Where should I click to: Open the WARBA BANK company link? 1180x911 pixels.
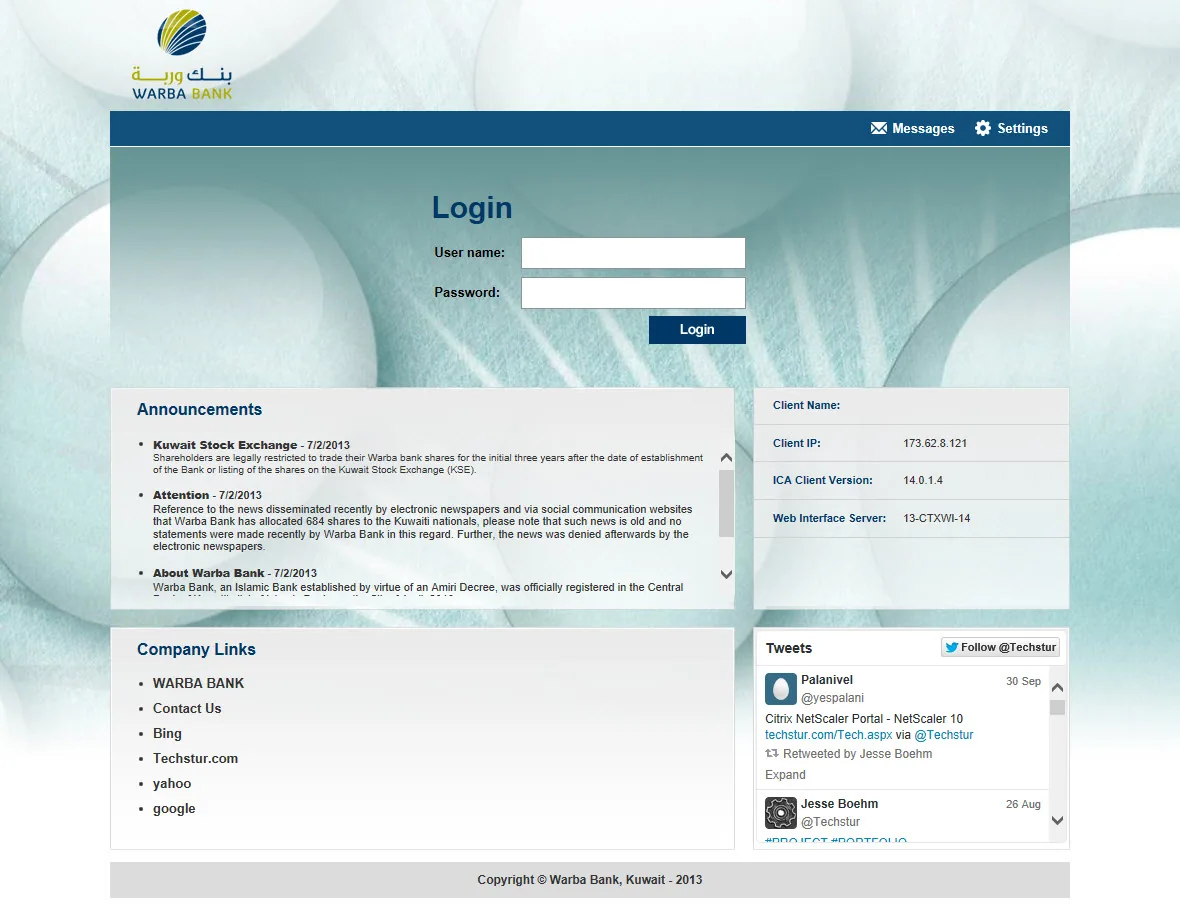coord(198,683)
